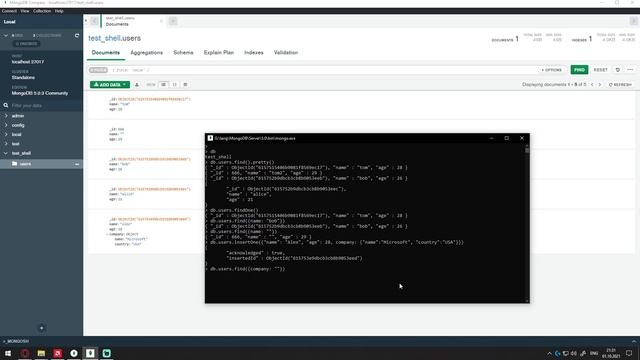Click the FILTER label in the query bar

click(98, 70)
